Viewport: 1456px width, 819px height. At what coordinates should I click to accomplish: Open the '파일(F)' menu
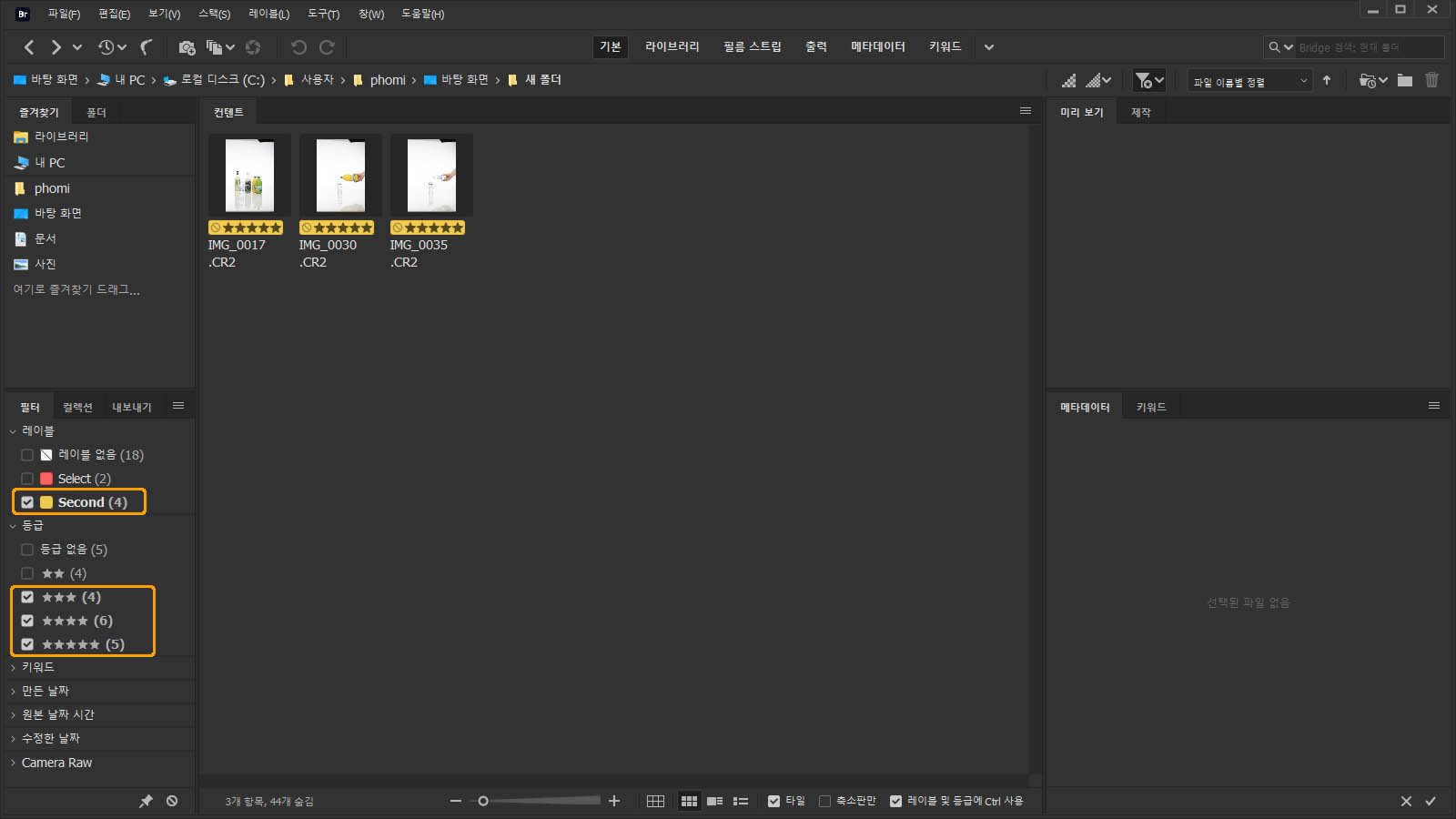pyautogui.click(x=64, y=14)
